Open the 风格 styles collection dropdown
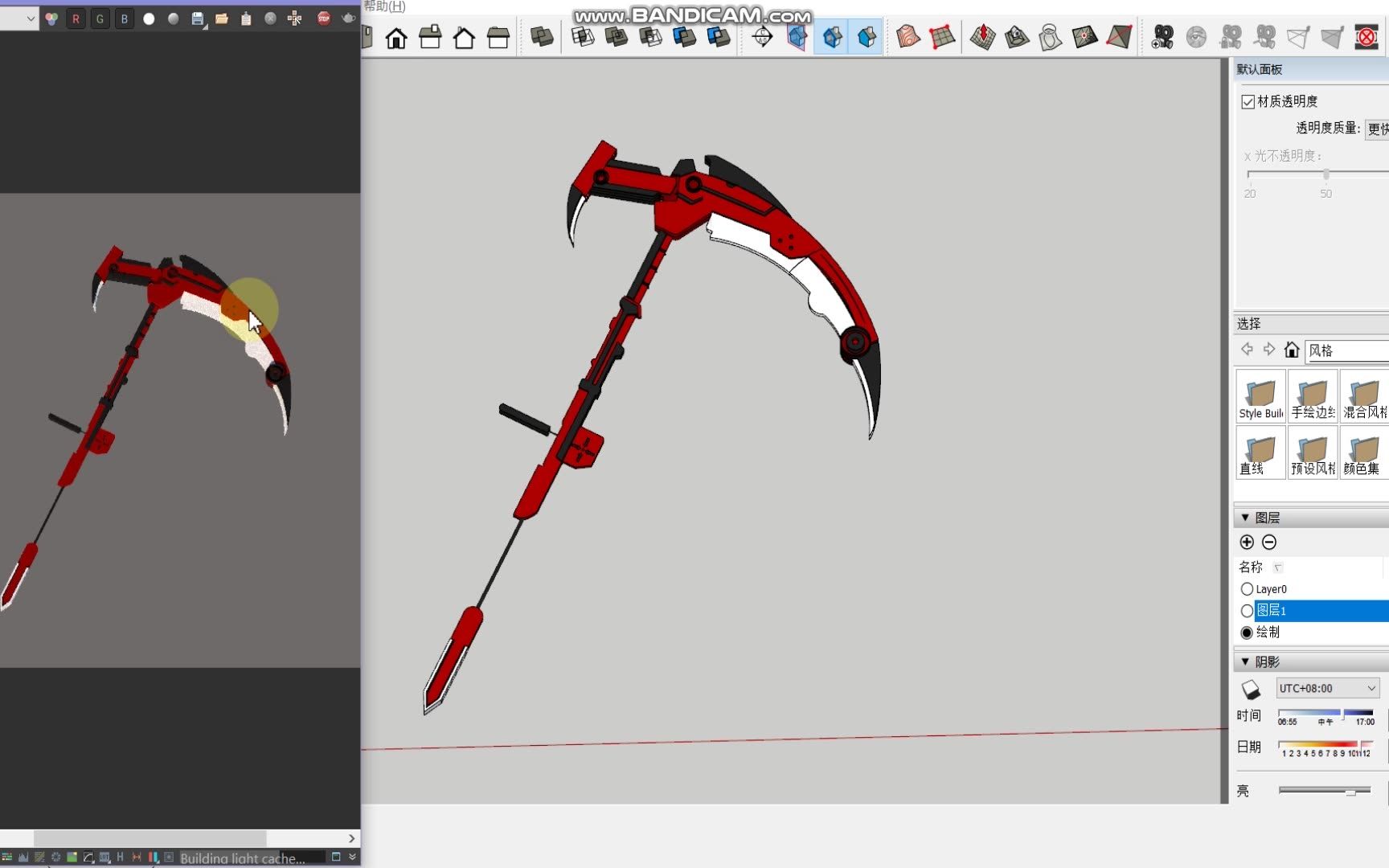The width and height of the screenshot is (1389, 868). pos(1347,350)
